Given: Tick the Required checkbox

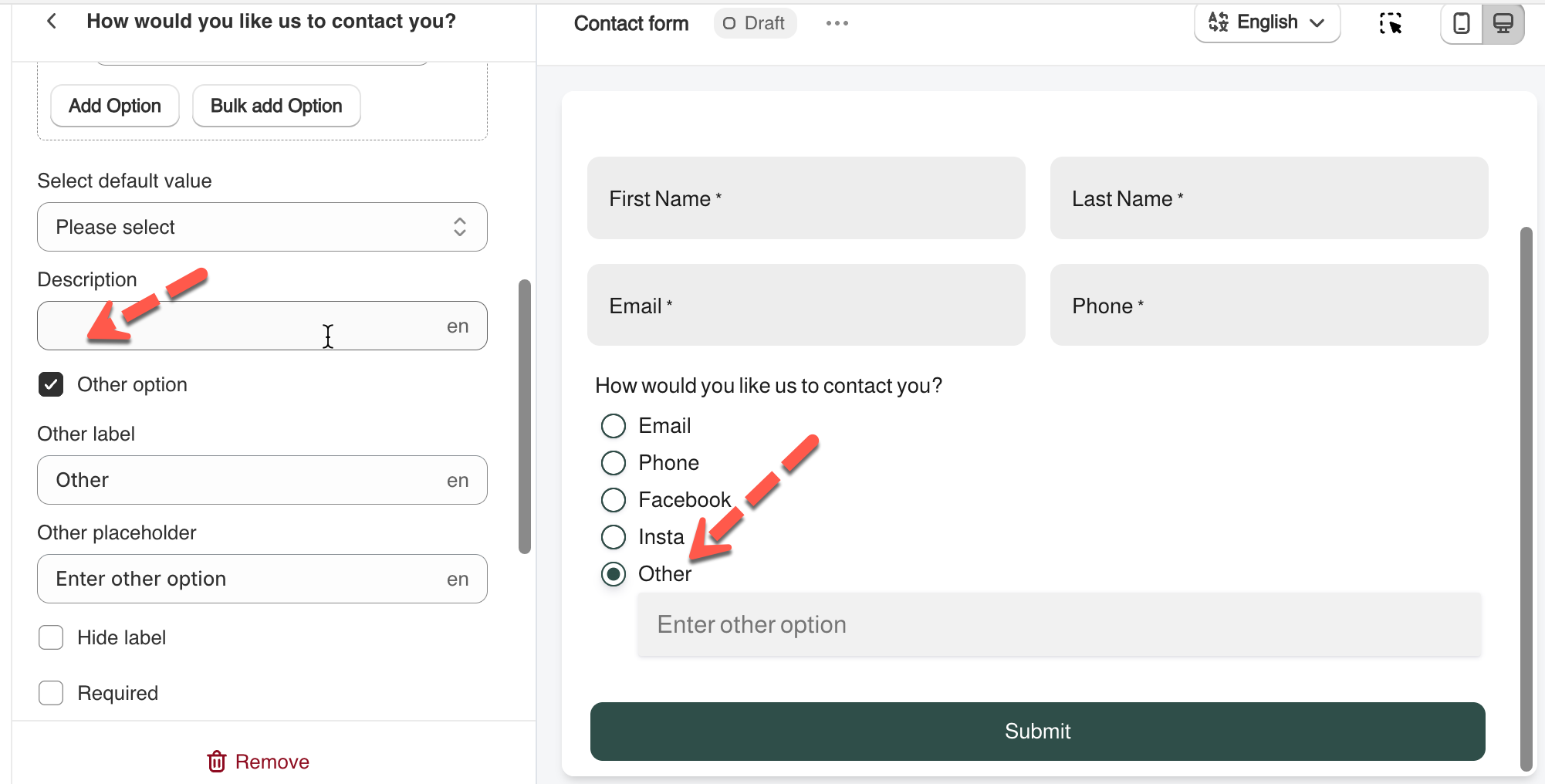Looking at the screenshot, I should 51,693.
